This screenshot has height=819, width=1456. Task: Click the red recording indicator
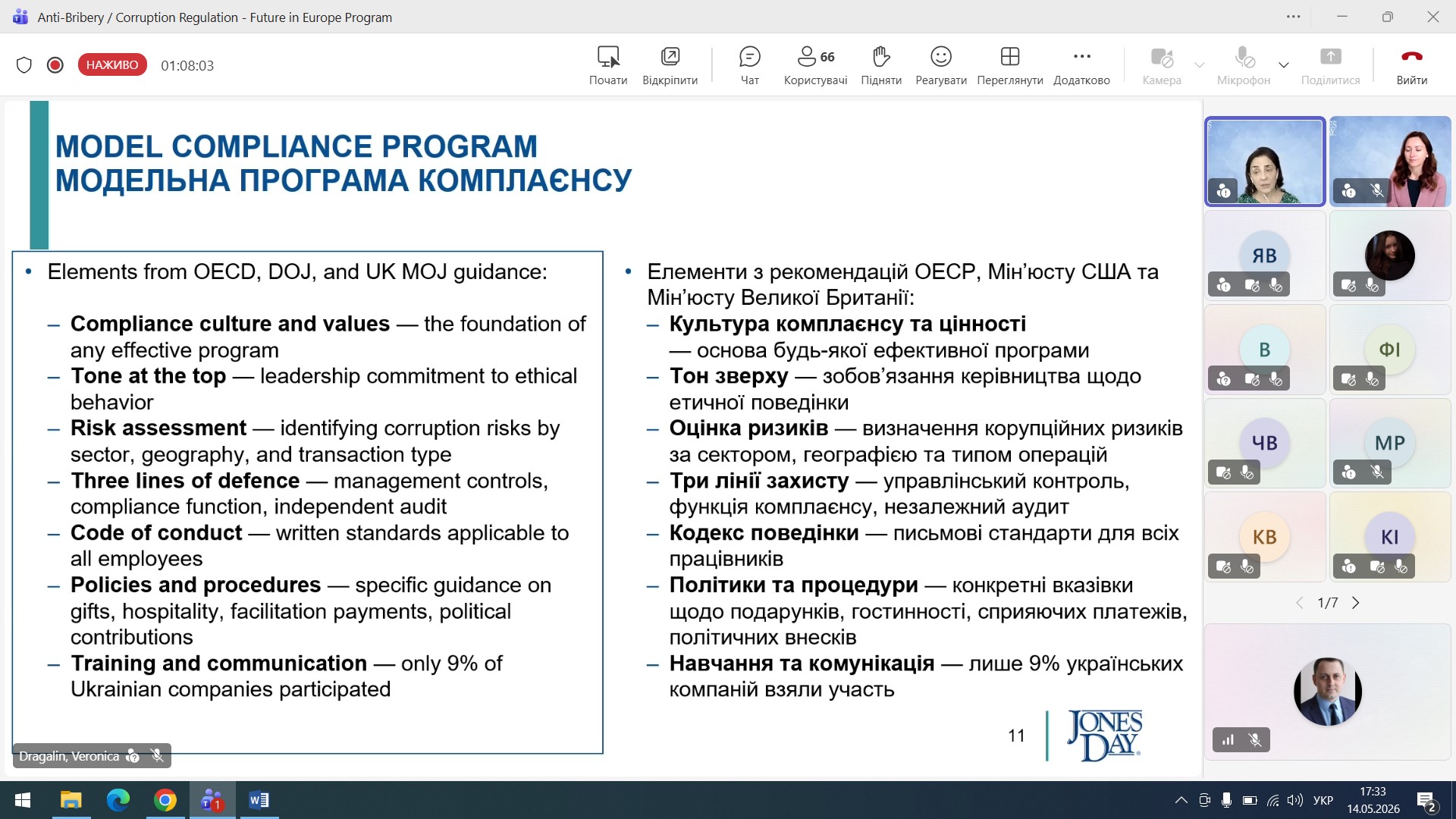click(x=55, y=65)
